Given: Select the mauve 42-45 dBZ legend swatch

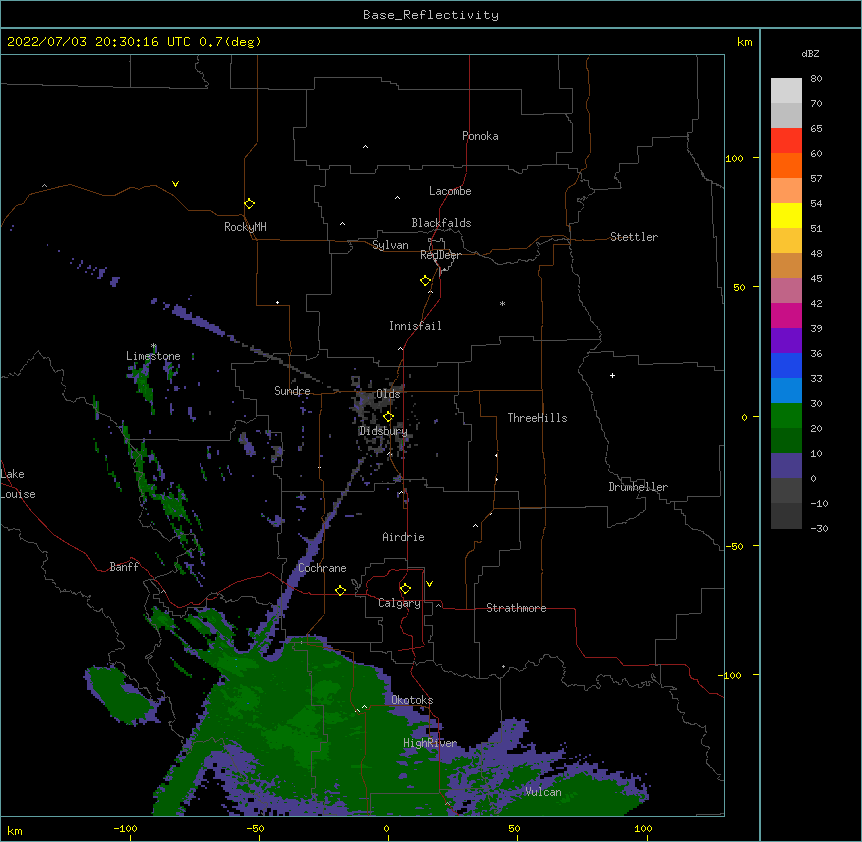Looking at the screenshot, I should tap(786, 291).
